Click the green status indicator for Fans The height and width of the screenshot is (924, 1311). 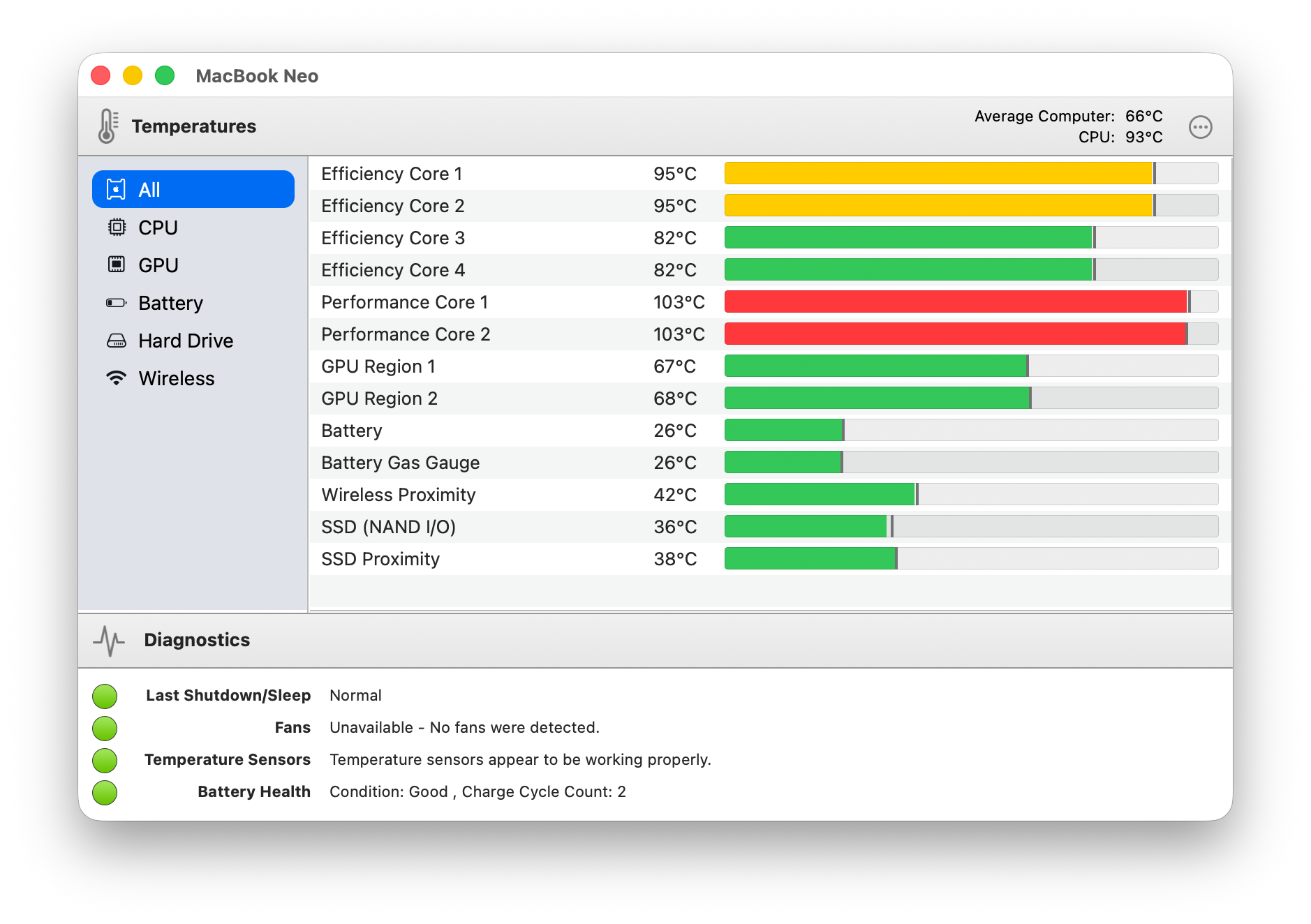click(x=105, y=727)
